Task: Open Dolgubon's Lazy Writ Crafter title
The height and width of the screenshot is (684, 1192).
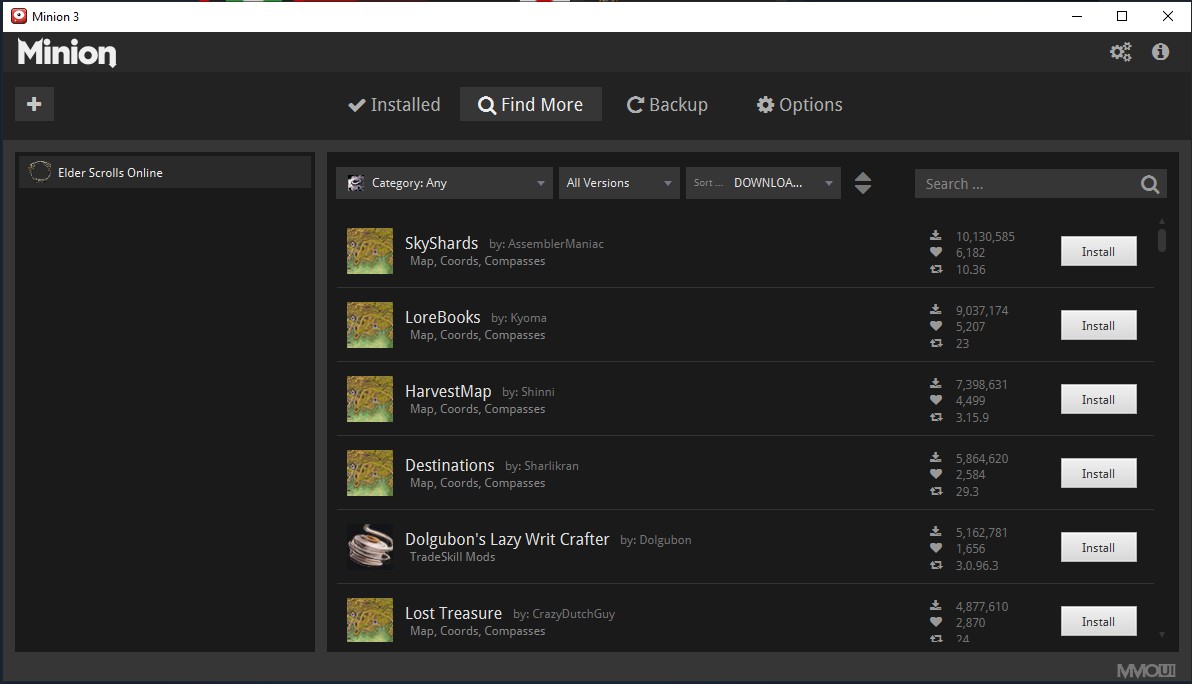Action: click(x=507, y=539)
